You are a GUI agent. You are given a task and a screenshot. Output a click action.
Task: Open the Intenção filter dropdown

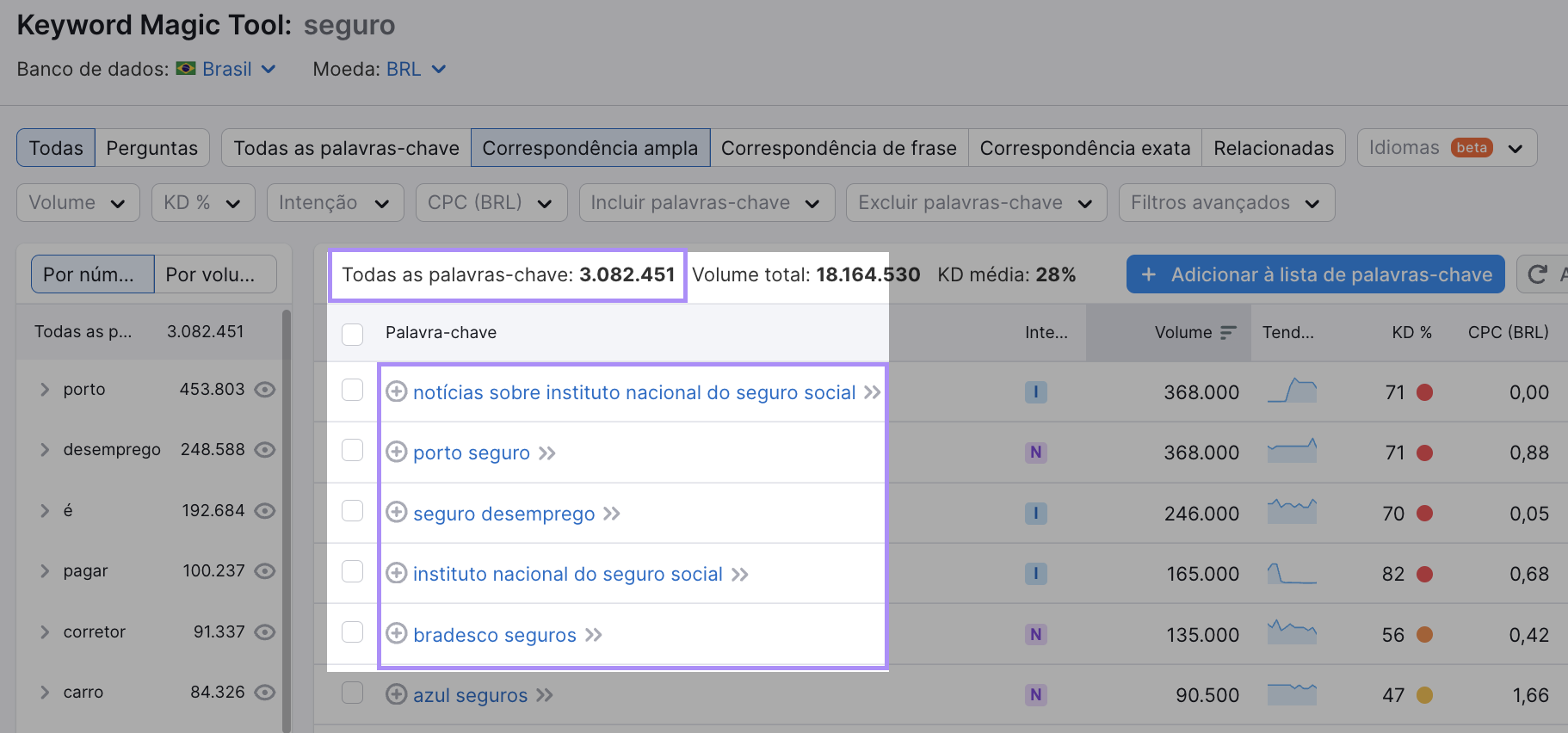click(x=336, y=203)
